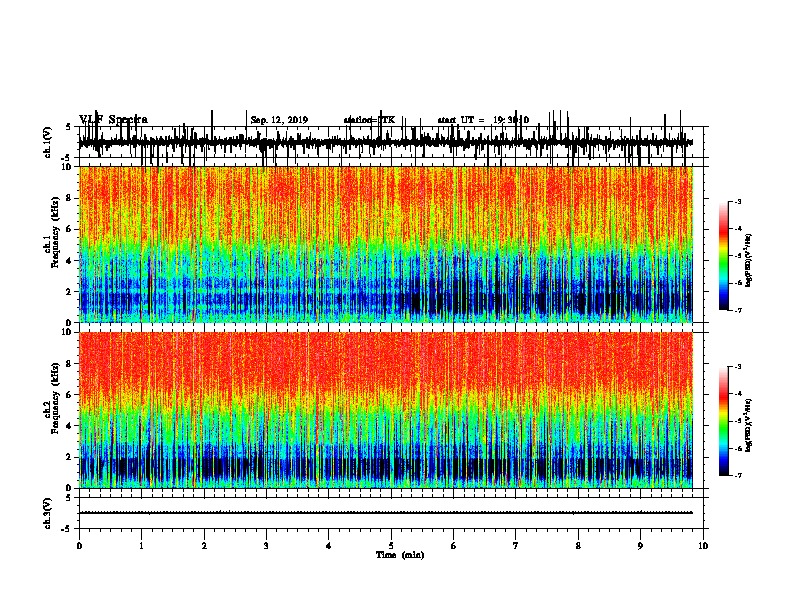
Task: Click the "7" minute tick label
Action: pos(516,546)
